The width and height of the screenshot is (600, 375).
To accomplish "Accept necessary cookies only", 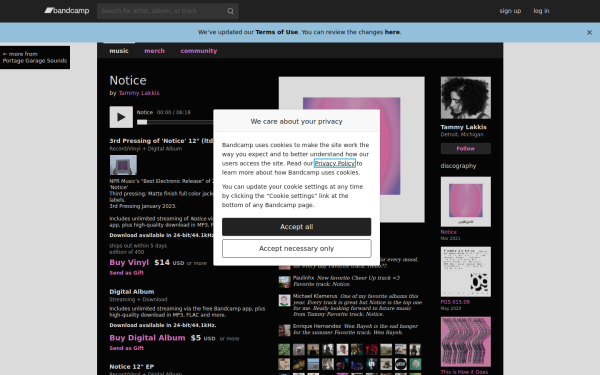I will (x=297, y=249).
